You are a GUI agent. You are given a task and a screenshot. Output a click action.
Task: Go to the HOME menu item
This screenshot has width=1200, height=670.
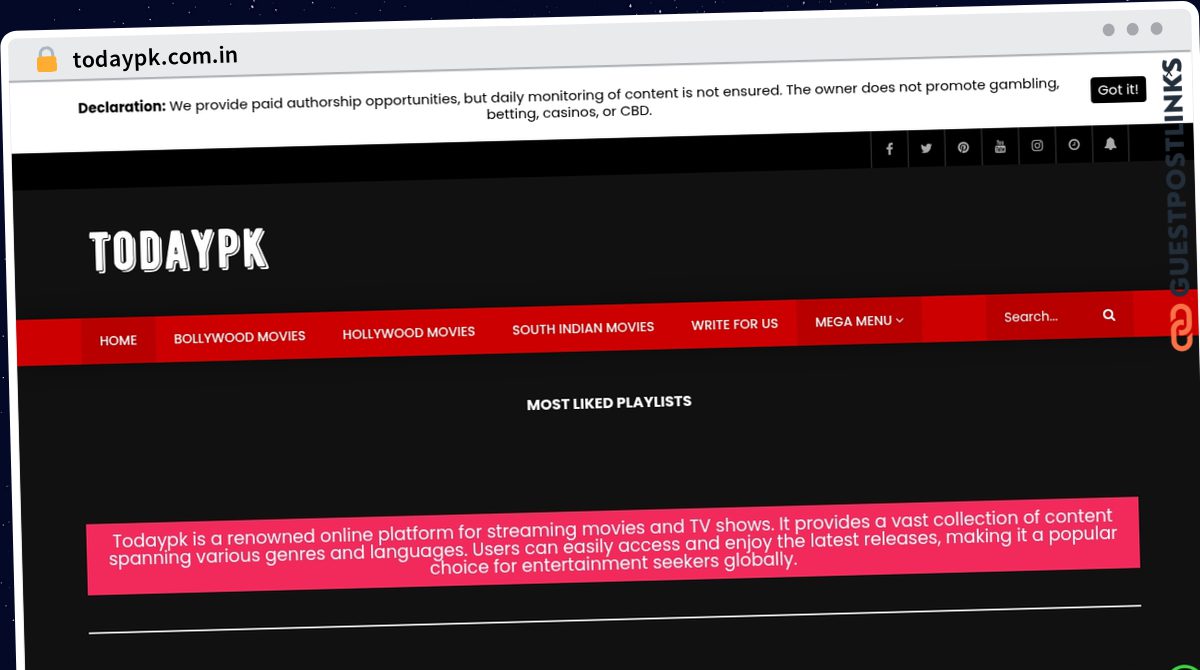click(x=118, y=341)
